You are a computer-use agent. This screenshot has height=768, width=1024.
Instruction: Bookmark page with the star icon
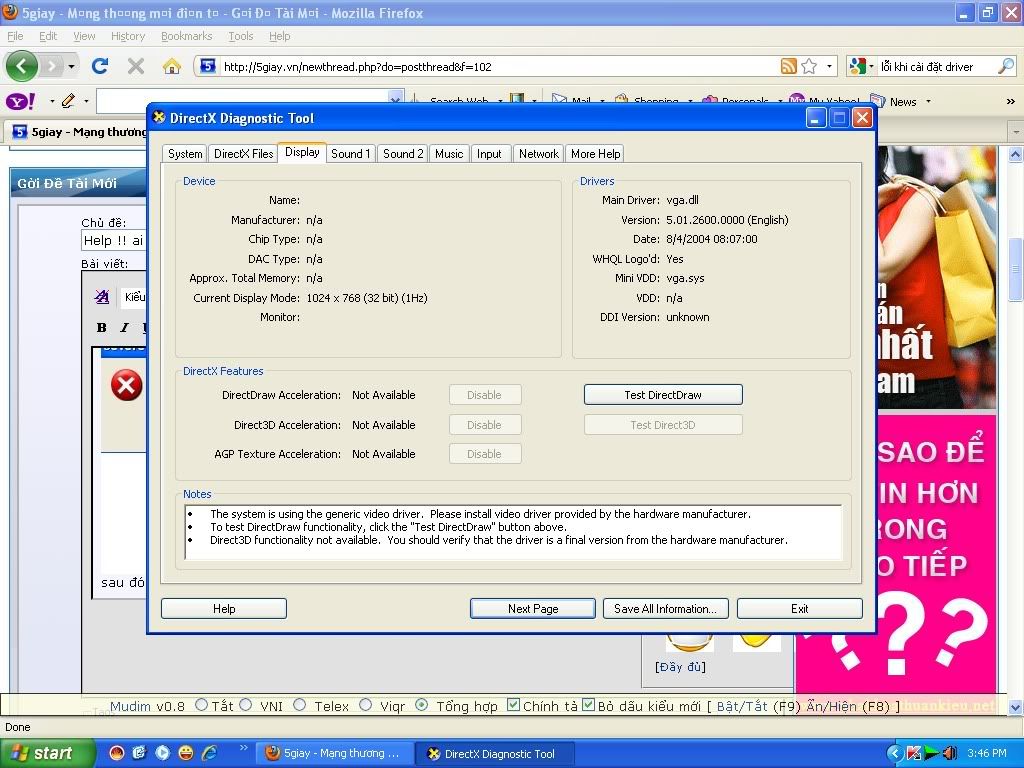[809, 66]
